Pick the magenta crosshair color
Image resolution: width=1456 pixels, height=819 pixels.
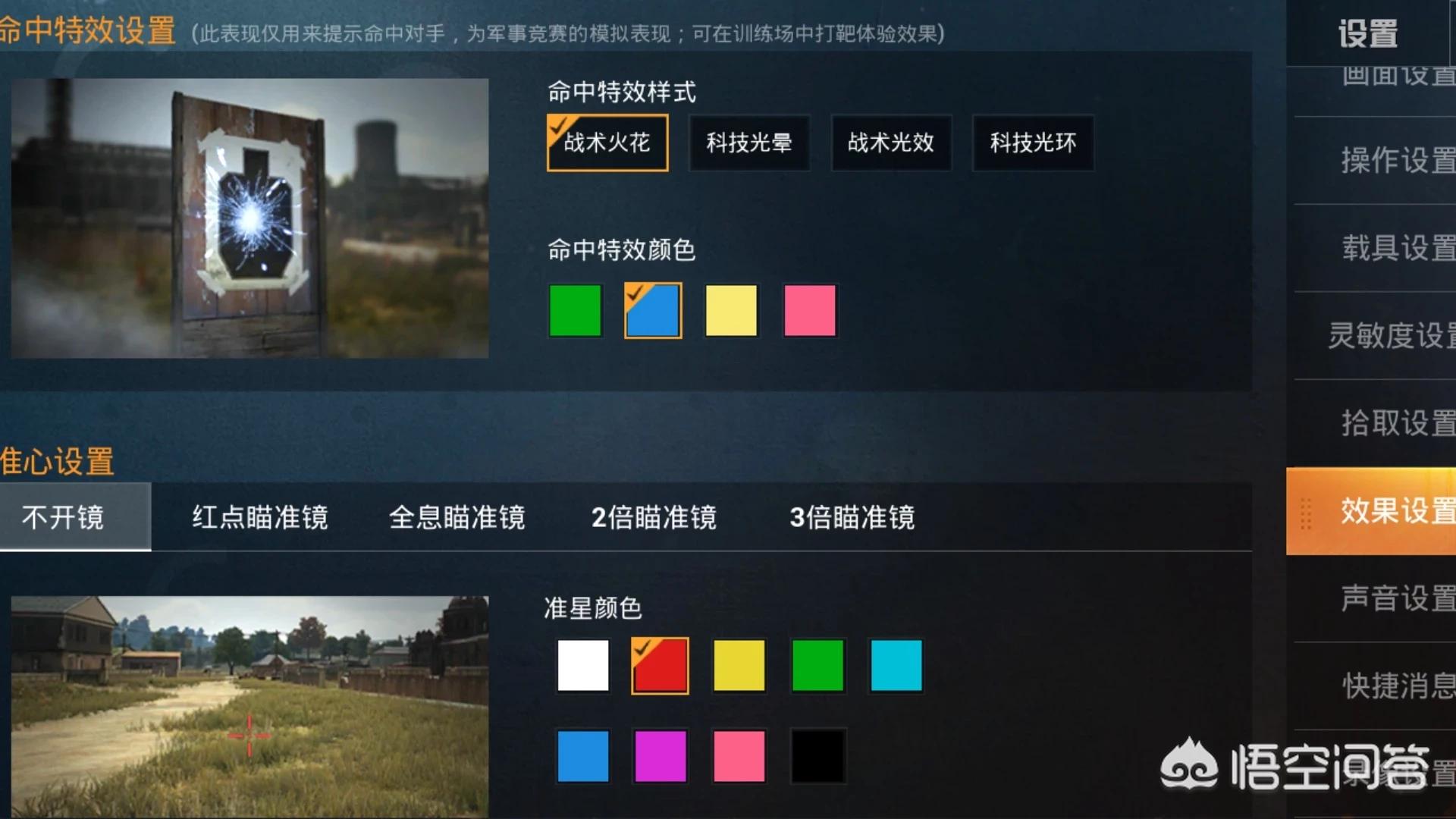coord(661,756)
